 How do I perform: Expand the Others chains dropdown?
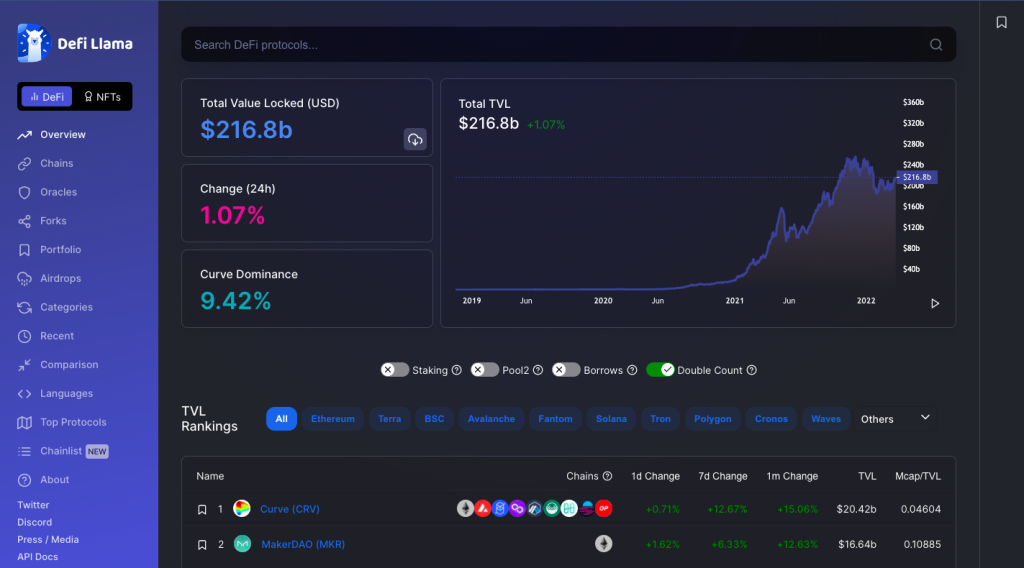point(895,418)
